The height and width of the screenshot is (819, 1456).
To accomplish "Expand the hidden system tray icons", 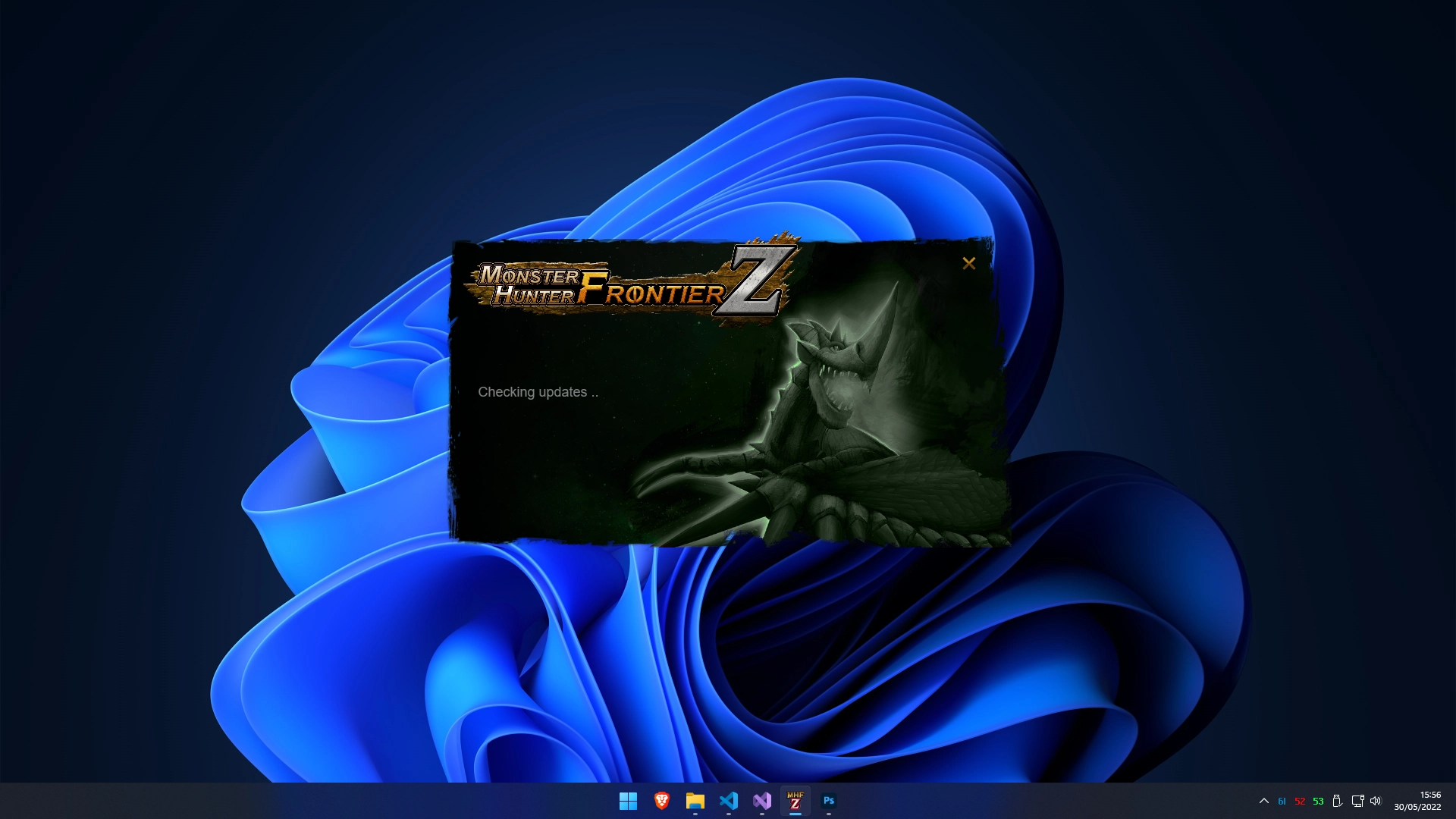I will (1264, 801).
